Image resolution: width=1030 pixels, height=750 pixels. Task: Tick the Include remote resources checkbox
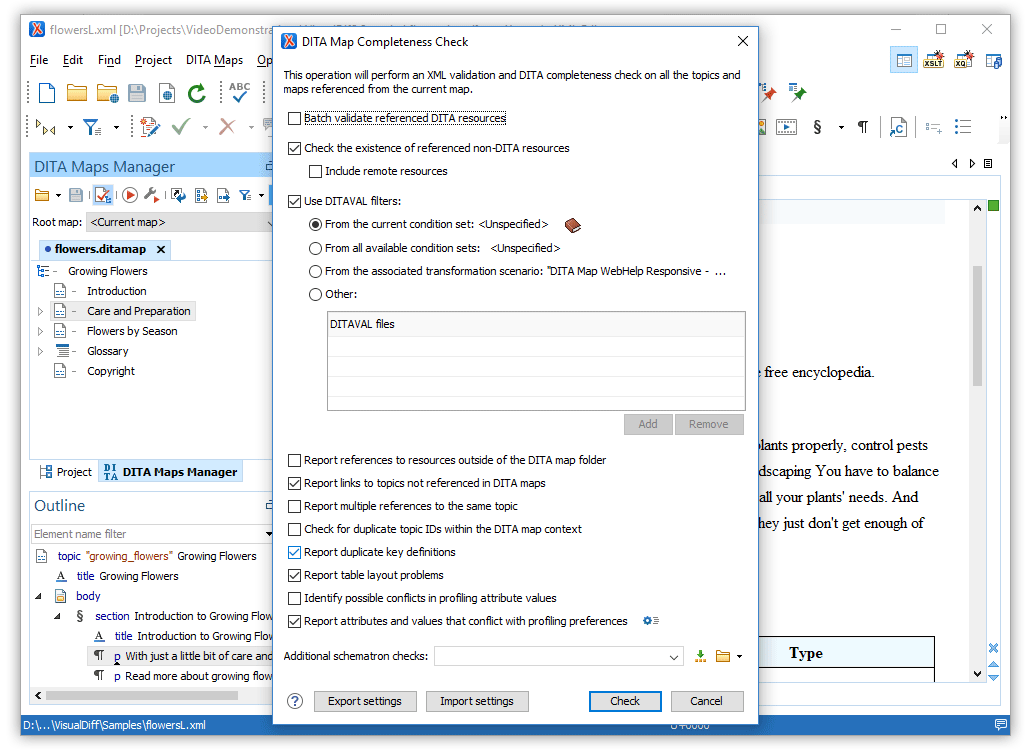[315, 171]
